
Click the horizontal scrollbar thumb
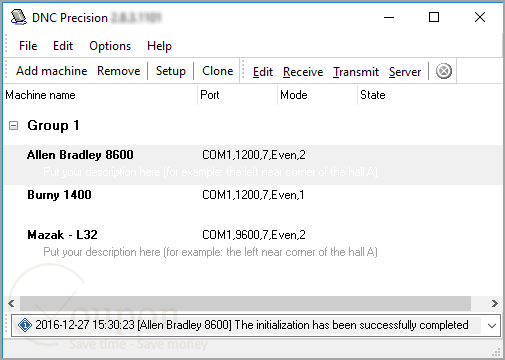(x=245, y=303)
